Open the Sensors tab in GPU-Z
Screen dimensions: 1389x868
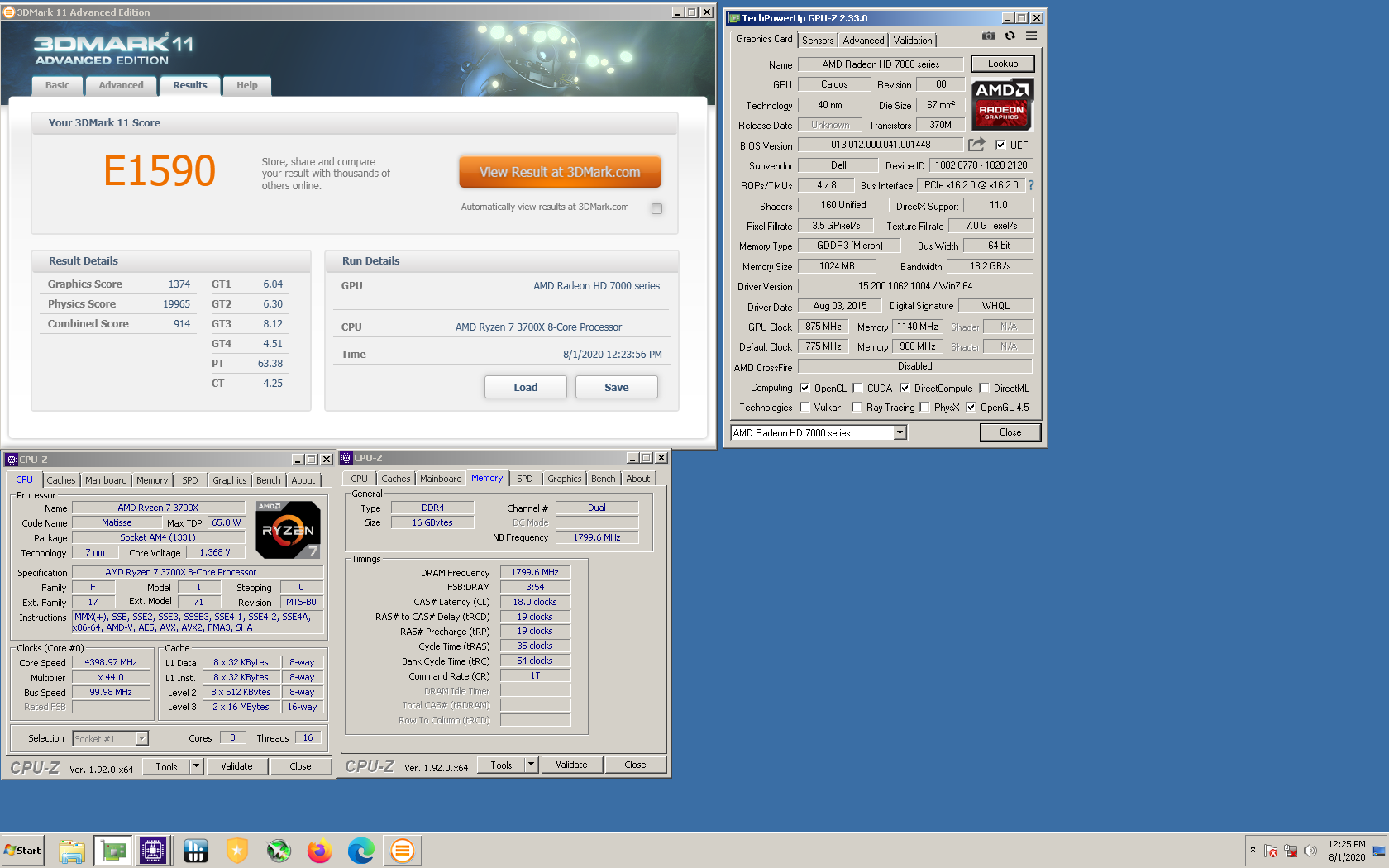pos(818,41)
